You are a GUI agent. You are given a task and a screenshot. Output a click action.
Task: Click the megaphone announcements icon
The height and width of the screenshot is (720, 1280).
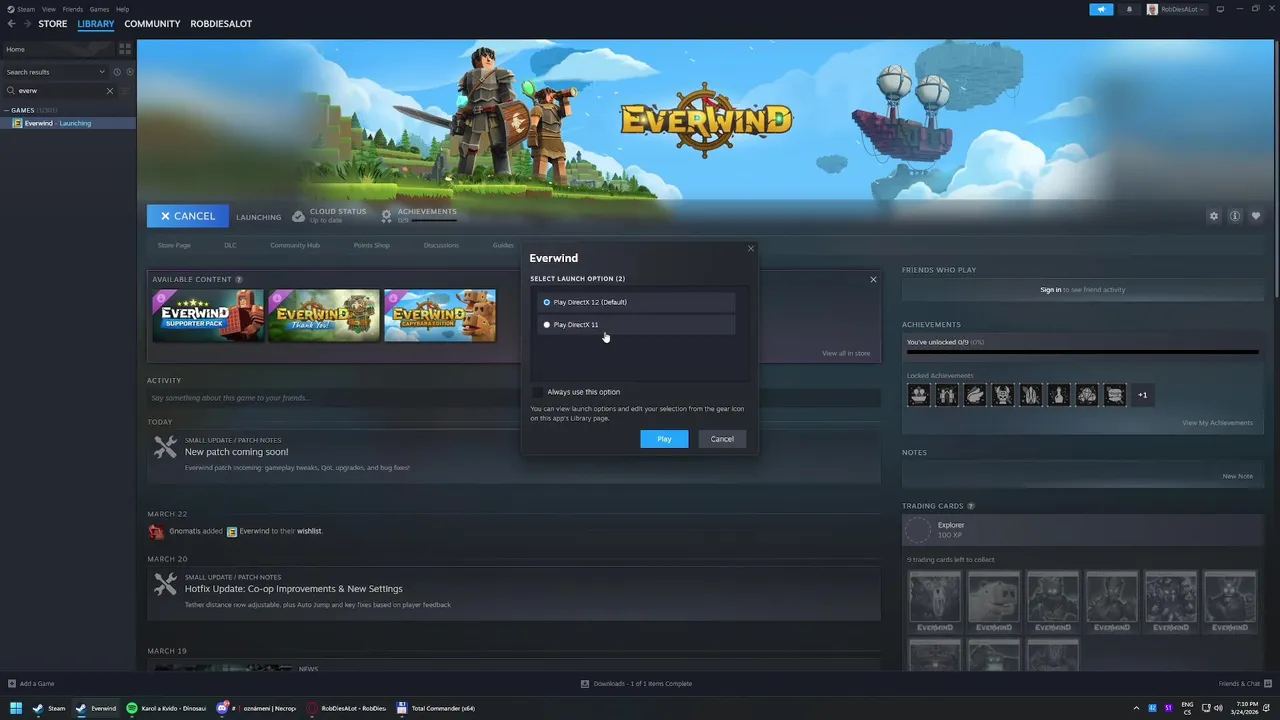pyautogui.click(x=1101, y=9)
